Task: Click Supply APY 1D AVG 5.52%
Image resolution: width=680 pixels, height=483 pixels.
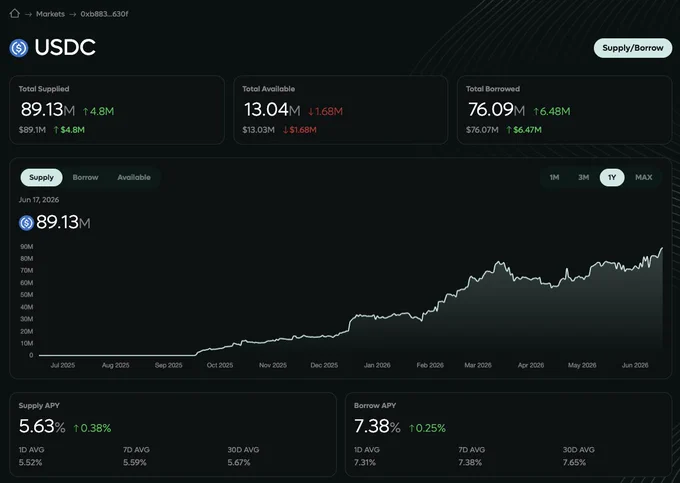Action: [30, 463]
